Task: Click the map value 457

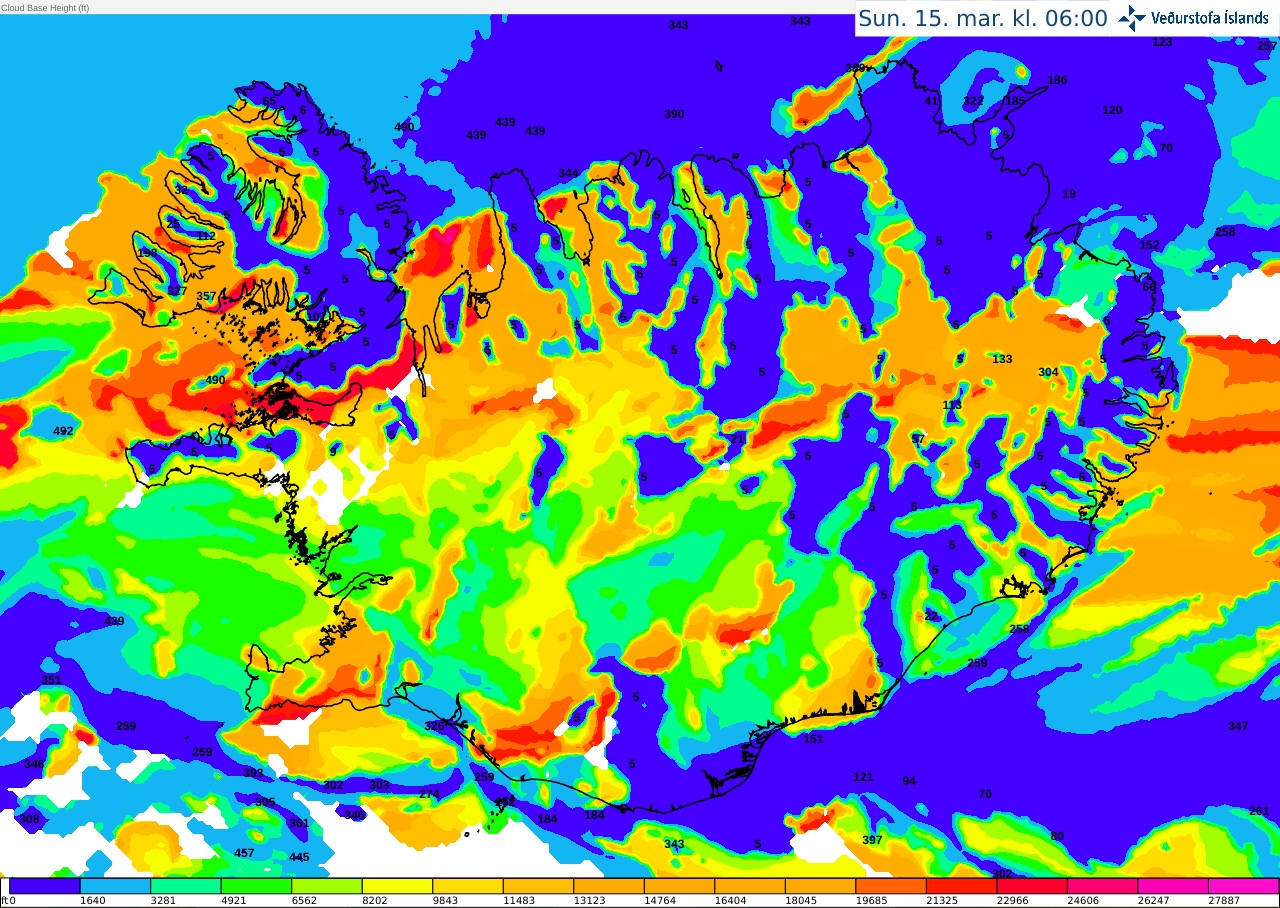Action: tap(244, 853)
